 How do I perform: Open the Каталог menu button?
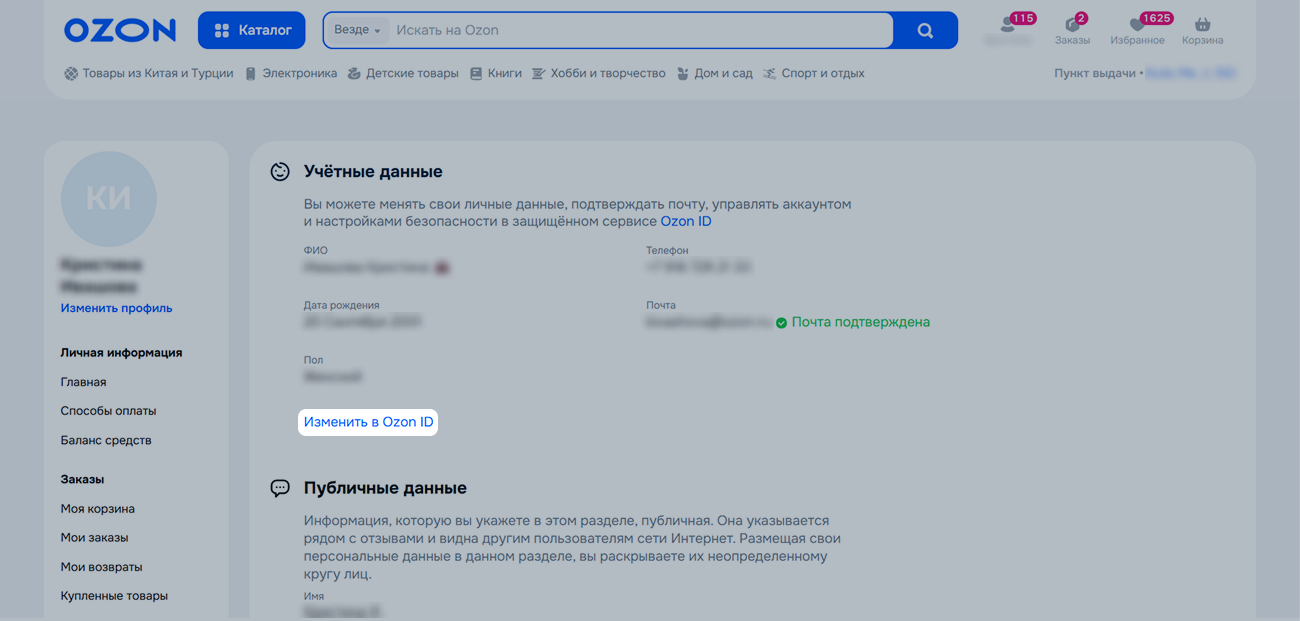point(252,30)
